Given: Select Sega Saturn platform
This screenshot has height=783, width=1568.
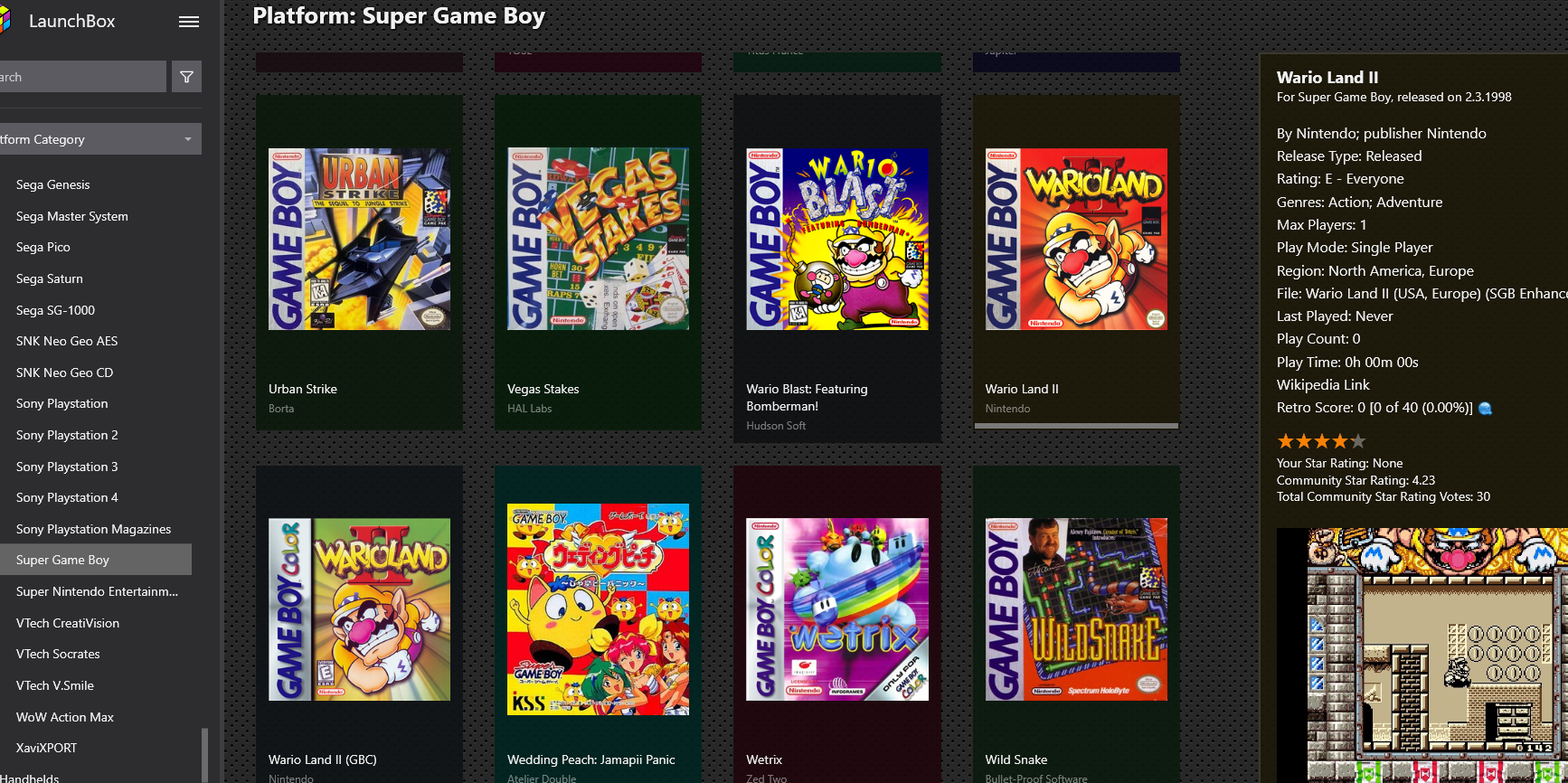Looking at the screenshot, I should click(50, 278).
